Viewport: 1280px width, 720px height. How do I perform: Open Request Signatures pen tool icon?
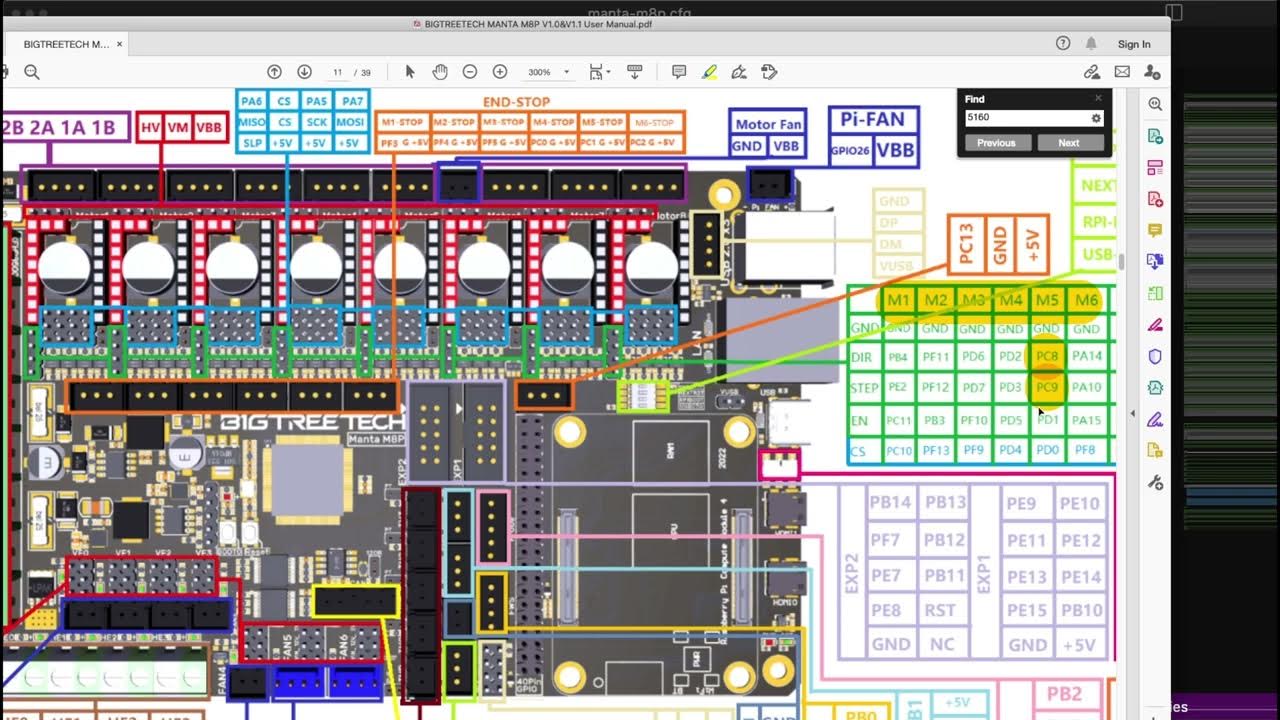coord(1155,419)
